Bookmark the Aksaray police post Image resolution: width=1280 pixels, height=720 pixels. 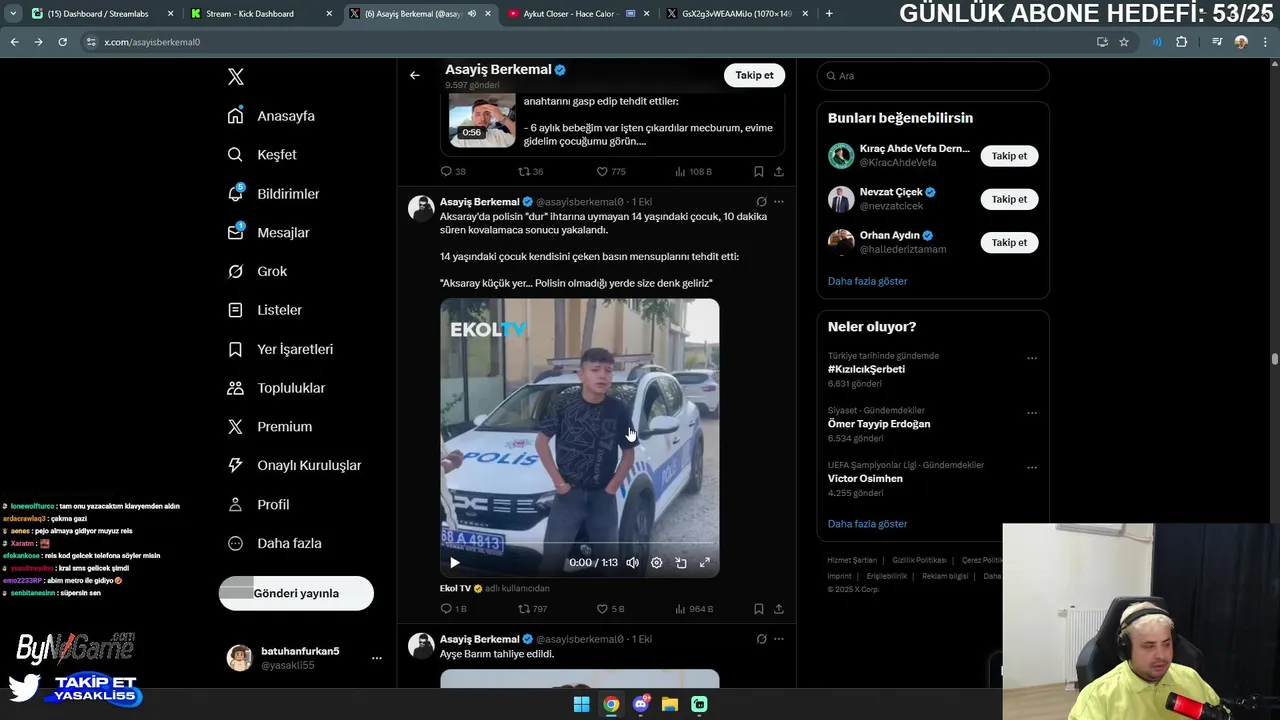pyautogui.click(x=759, y=609)
